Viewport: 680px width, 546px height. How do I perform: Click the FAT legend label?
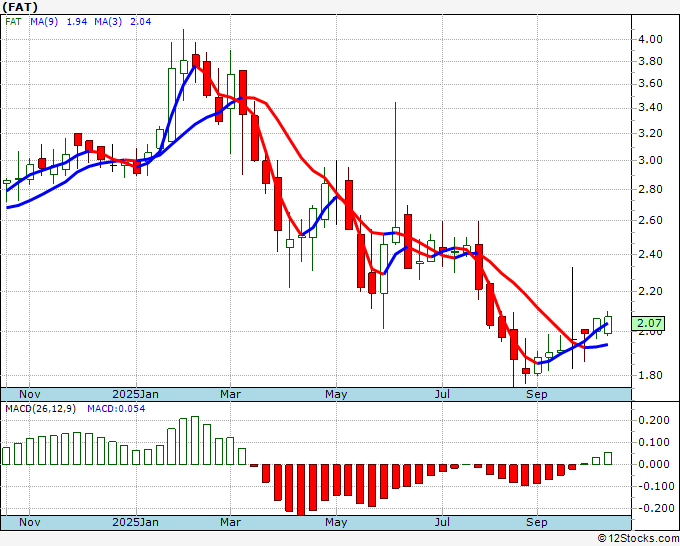pyautogui.click(x=13, y=22)
